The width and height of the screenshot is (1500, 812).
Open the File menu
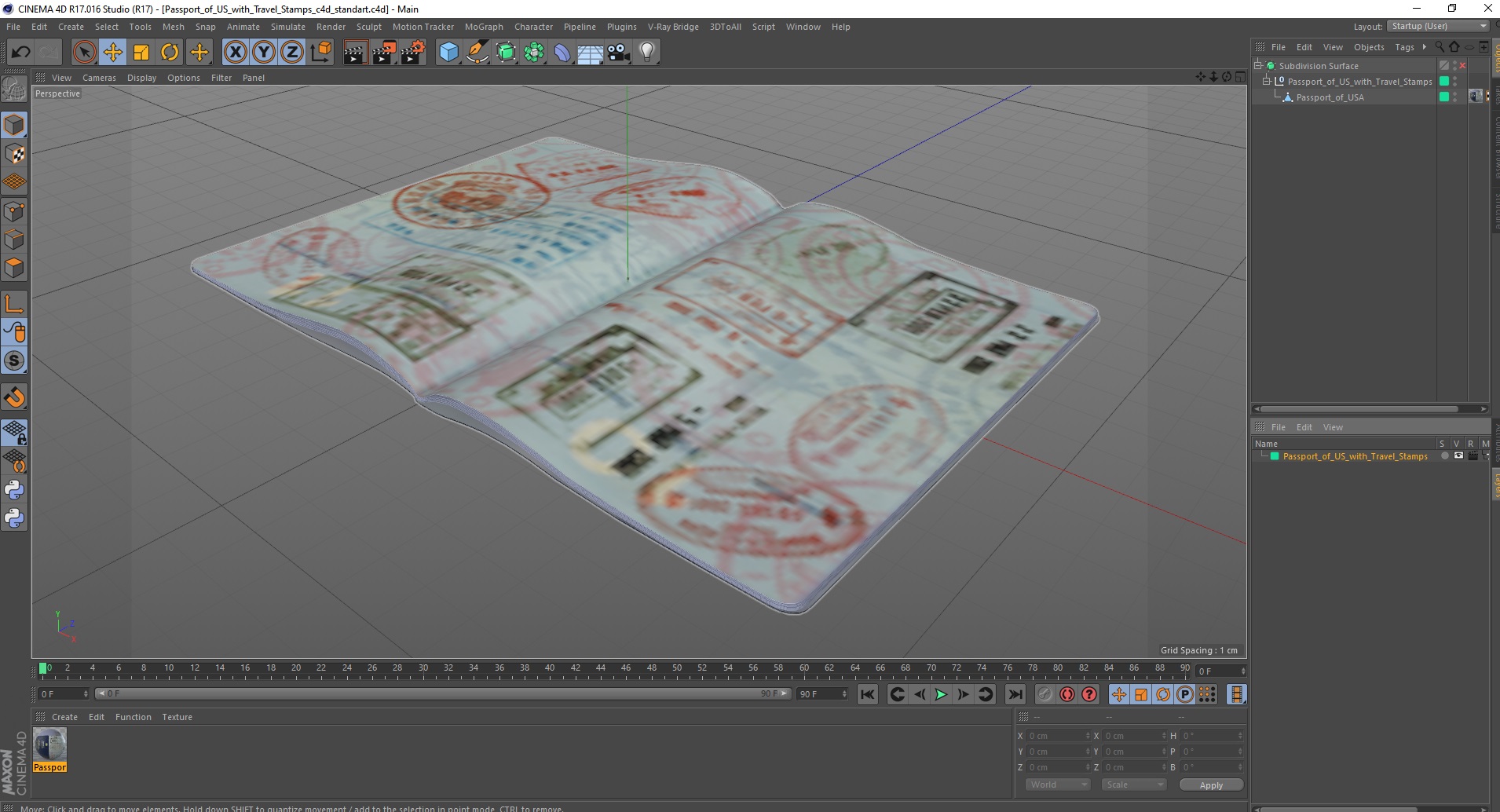(13, 27)
